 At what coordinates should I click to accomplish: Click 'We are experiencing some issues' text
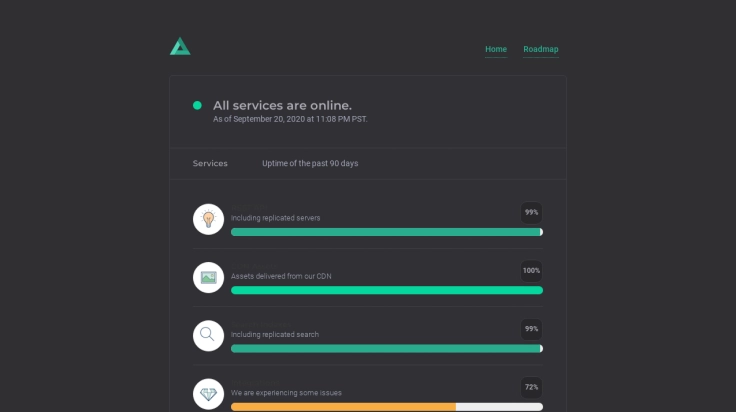tap(286, 393)
